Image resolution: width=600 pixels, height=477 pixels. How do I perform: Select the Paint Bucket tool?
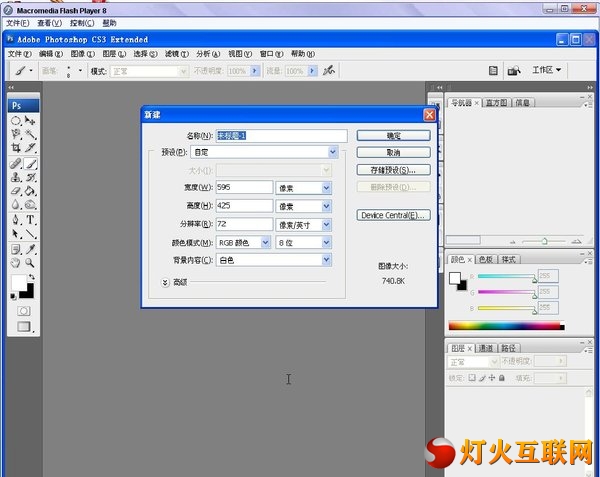point(30,190)
